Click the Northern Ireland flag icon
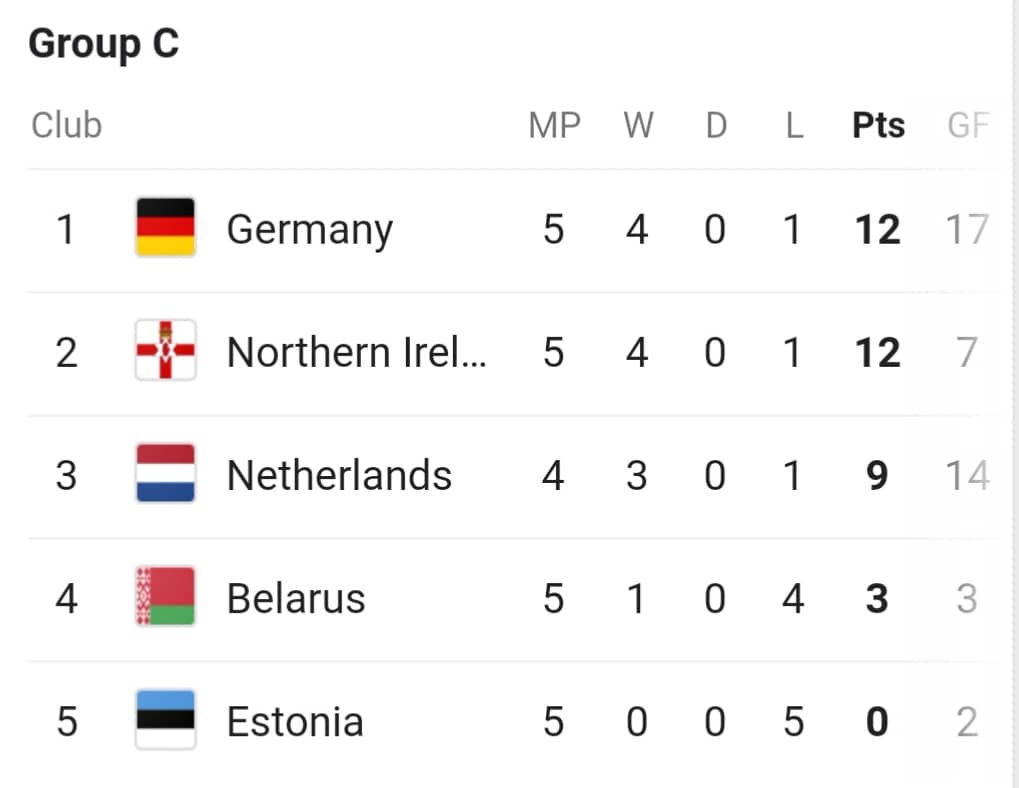Viewport: 1019px width, 788px height. point(165,350)
